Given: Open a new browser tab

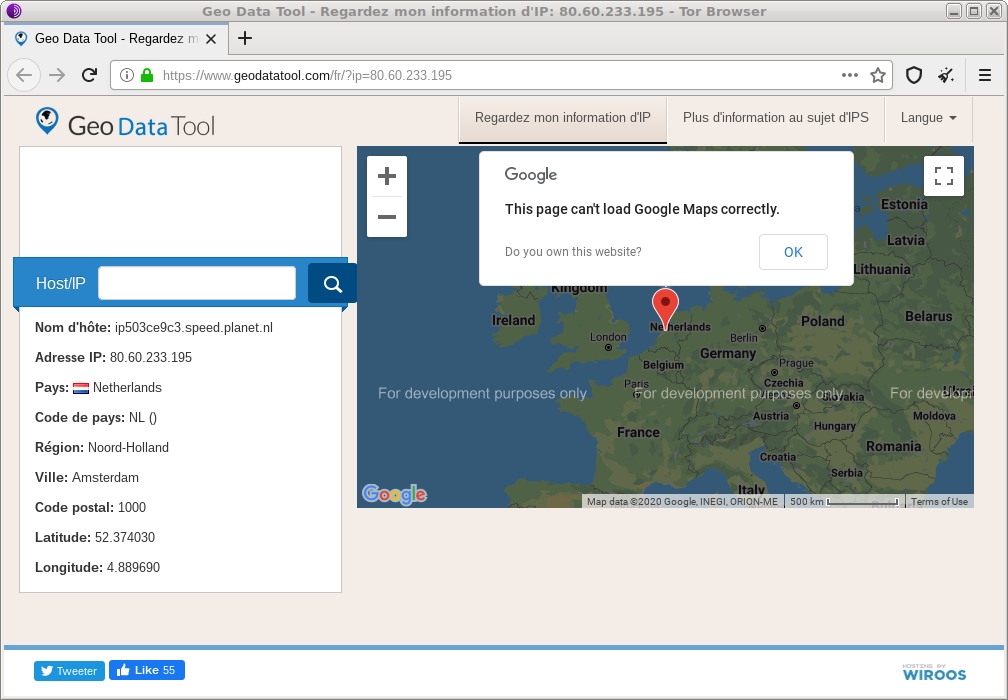Looking at the screenshot, I should click(245, 39).
